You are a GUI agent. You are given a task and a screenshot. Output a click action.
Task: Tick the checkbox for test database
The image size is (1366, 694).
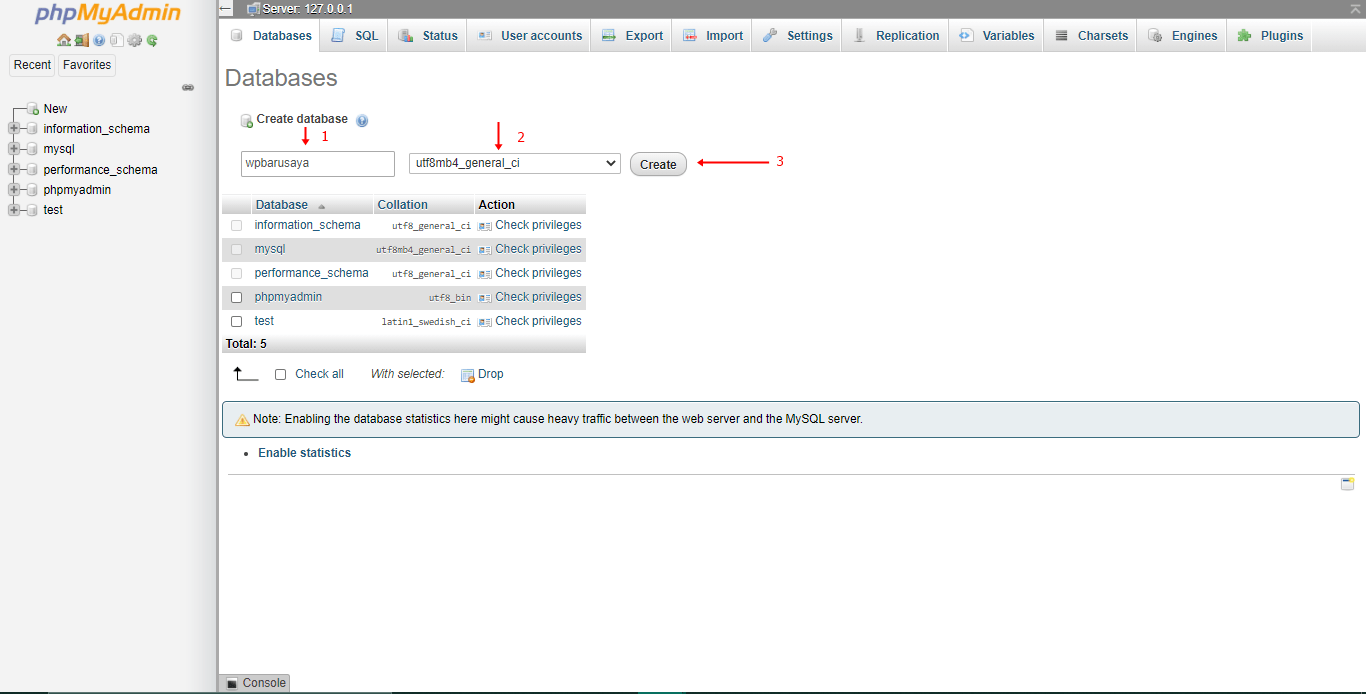pos(237,321)
